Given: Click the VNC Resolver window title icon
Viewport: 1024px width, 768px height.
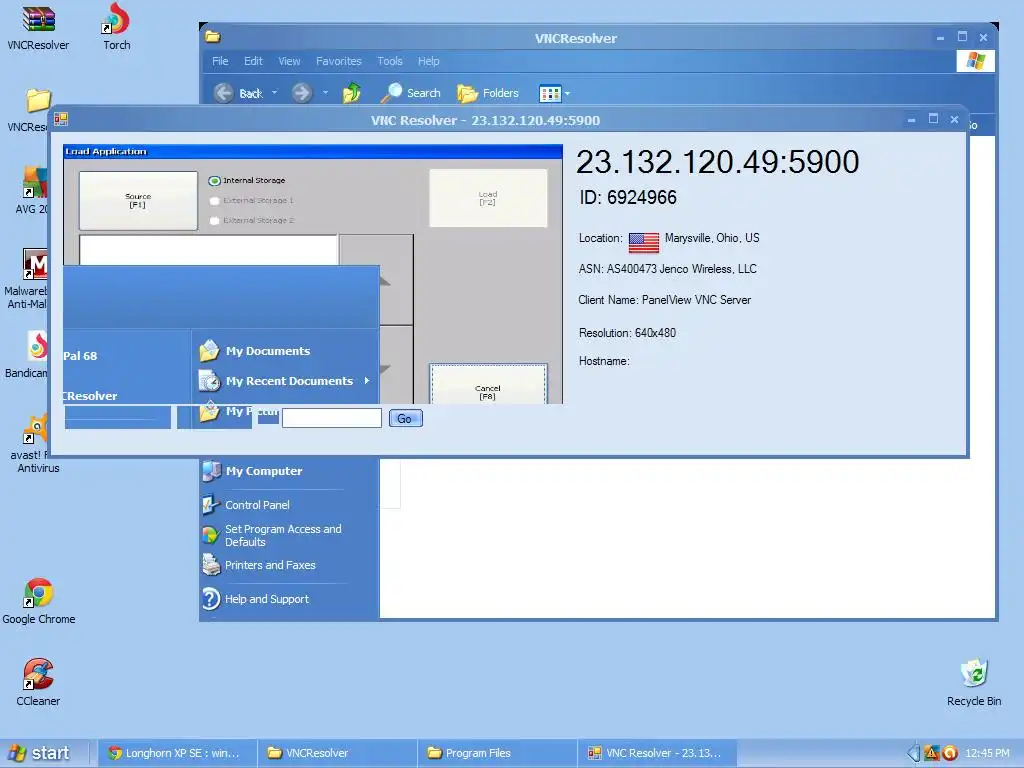Looking at the screenshot, I should pyautogui.click(x=61, y=119).
